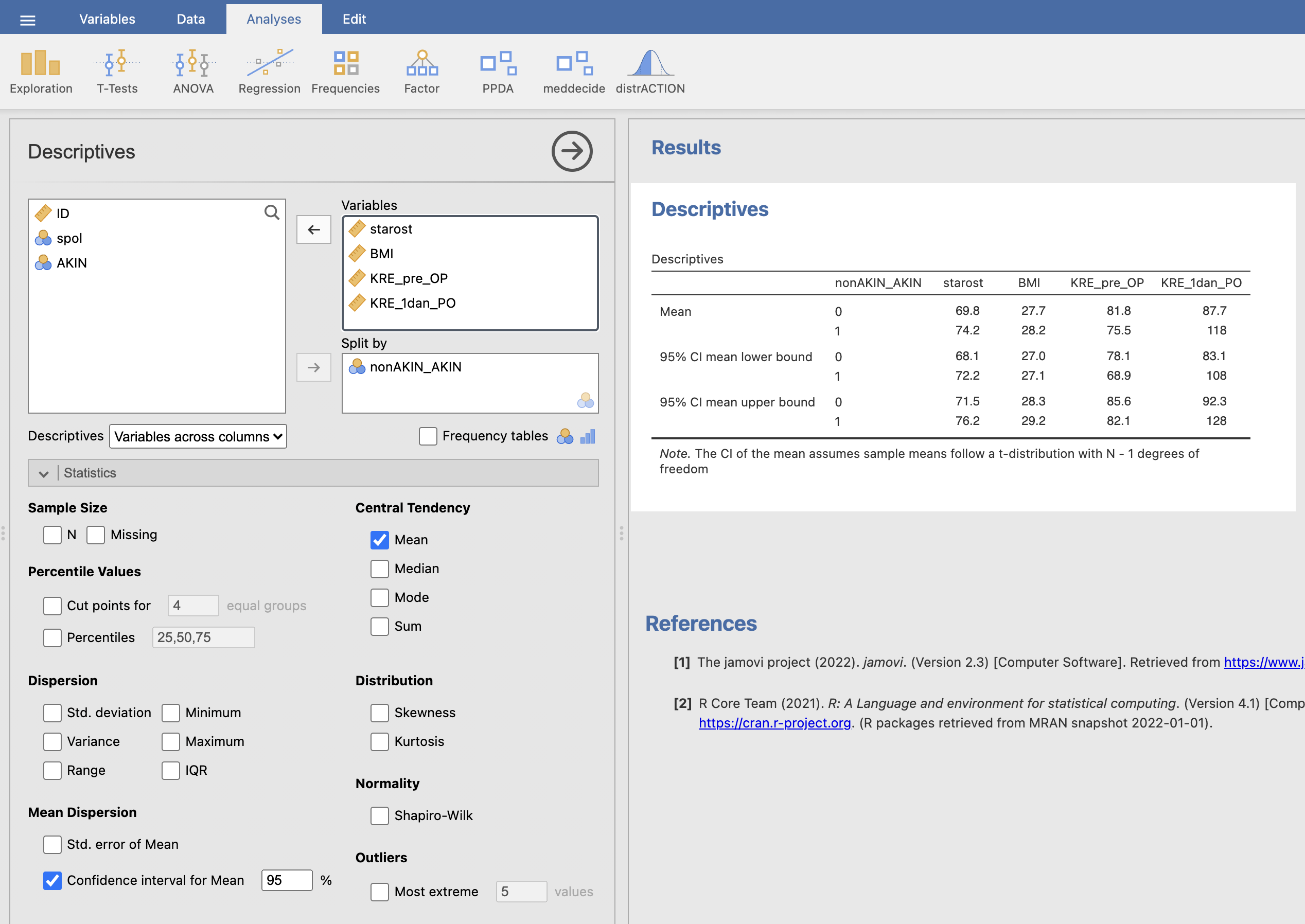
Task: Open the Factor analyses menu
Action: click(422, 71)
